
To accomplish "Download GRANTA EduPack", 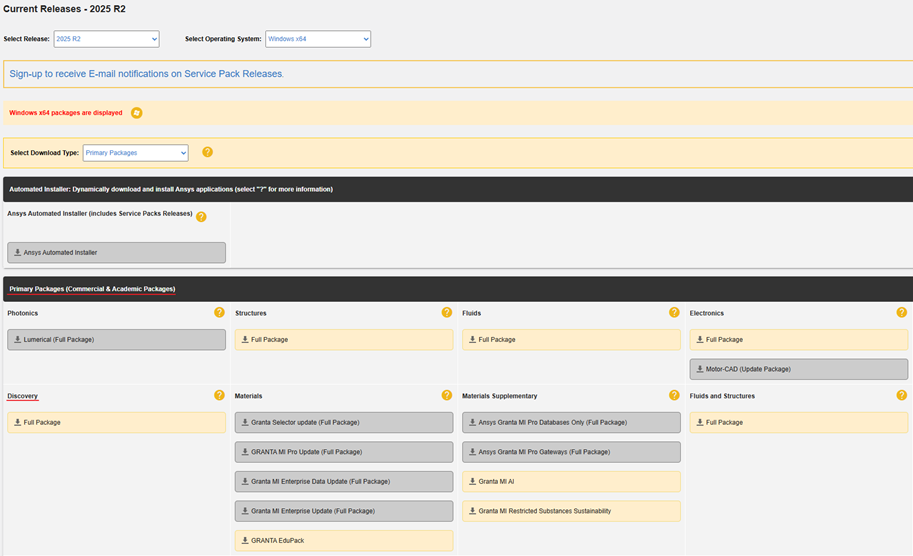I will pyautogui.click(x=343, y=541).
